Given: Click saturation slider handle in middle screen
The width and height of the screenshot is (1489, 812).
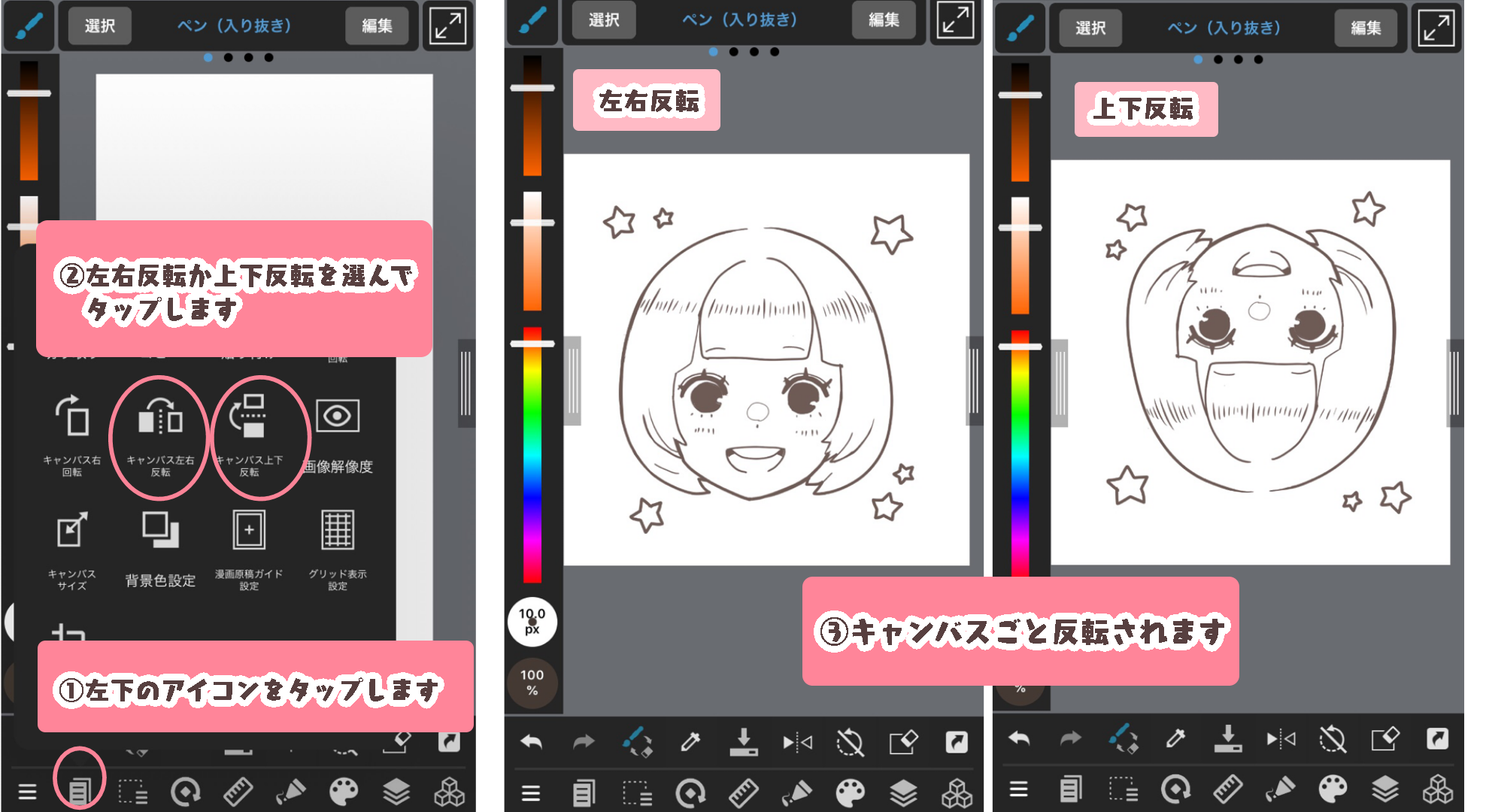Looking at the screenshot, I should coord(532,223).
